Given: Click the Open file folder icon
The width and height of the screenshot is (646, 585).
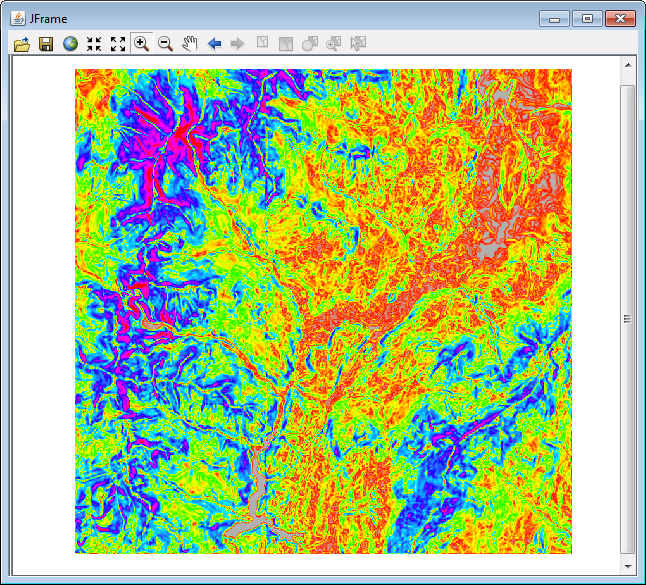Looking at the screenshot, I should pos(22,44).
